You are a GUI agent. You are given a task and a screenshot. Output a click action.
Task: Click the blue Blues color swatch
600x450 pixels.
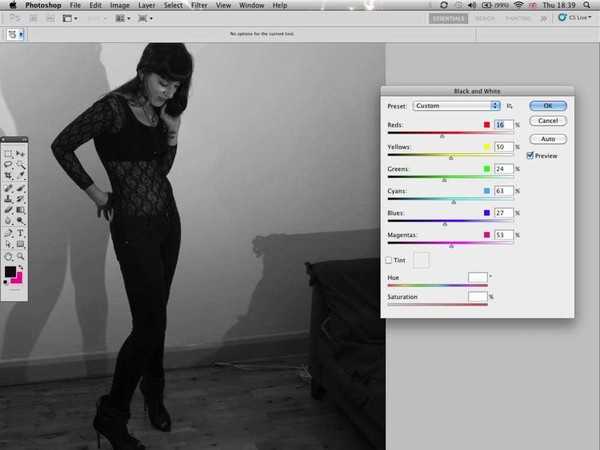pyautogui.click(x=486, y=213)
